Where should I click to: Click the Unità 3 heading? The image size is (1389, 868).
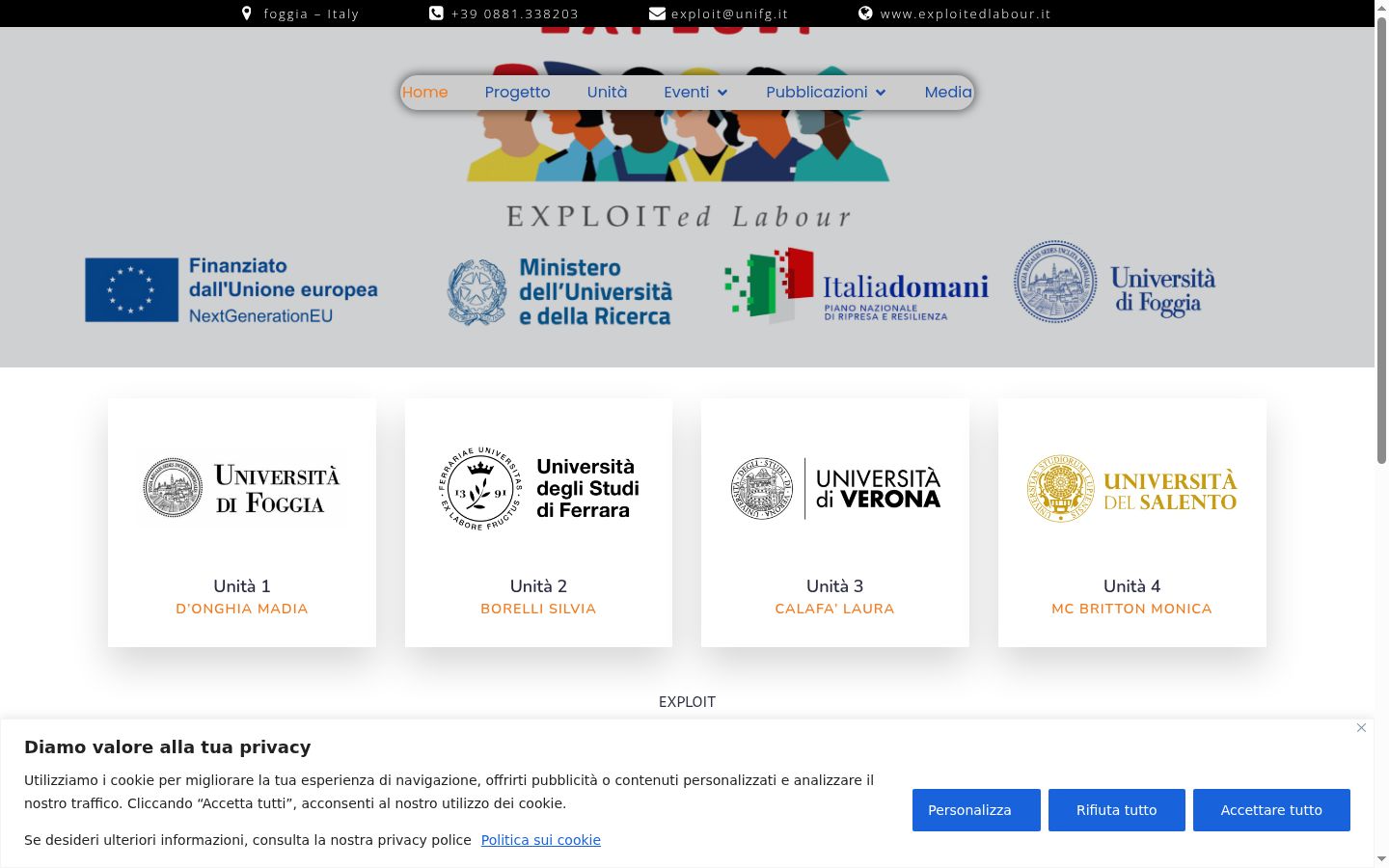pos(835,586)
